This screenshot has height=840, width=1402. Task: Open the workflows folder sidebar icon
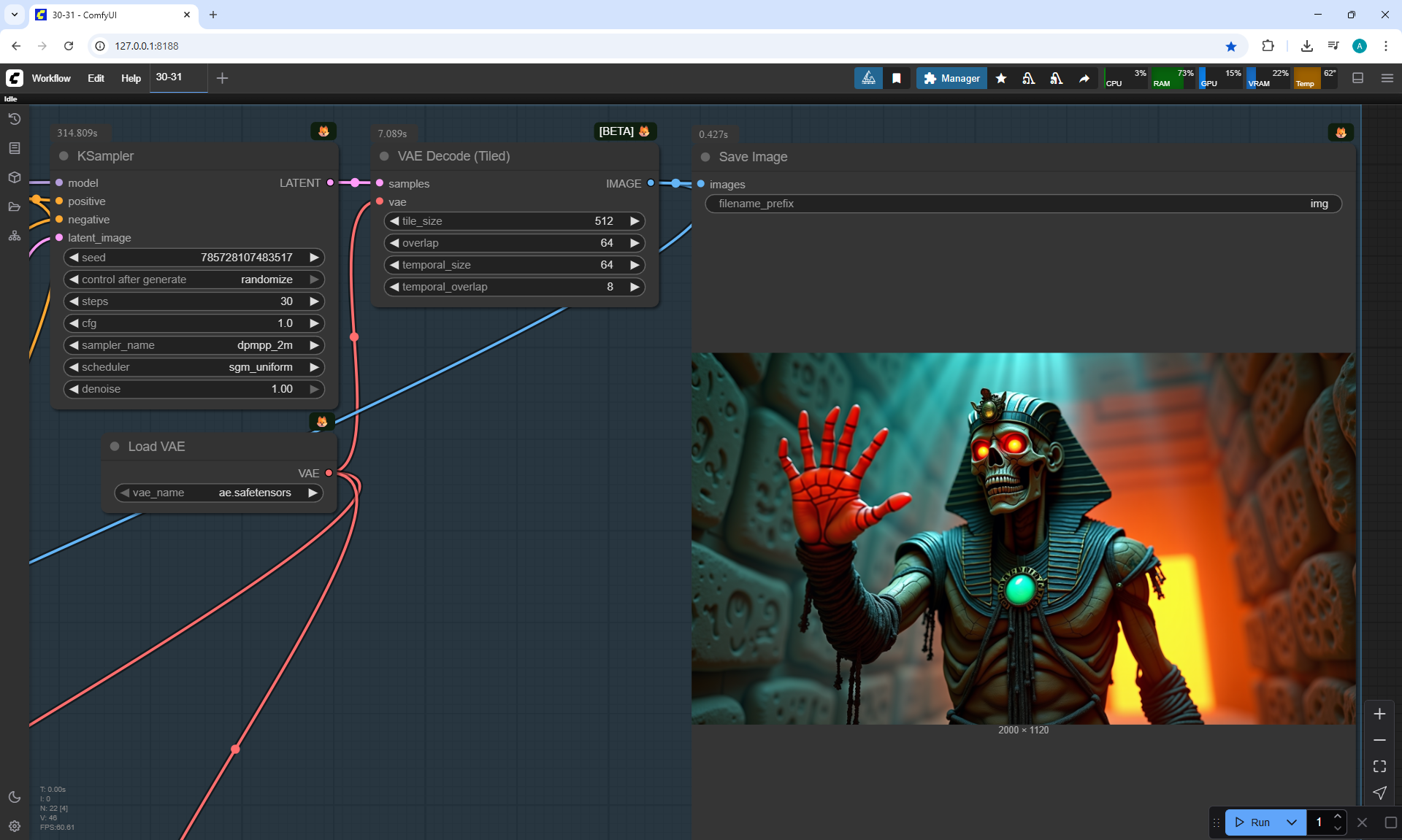[15, 207]
